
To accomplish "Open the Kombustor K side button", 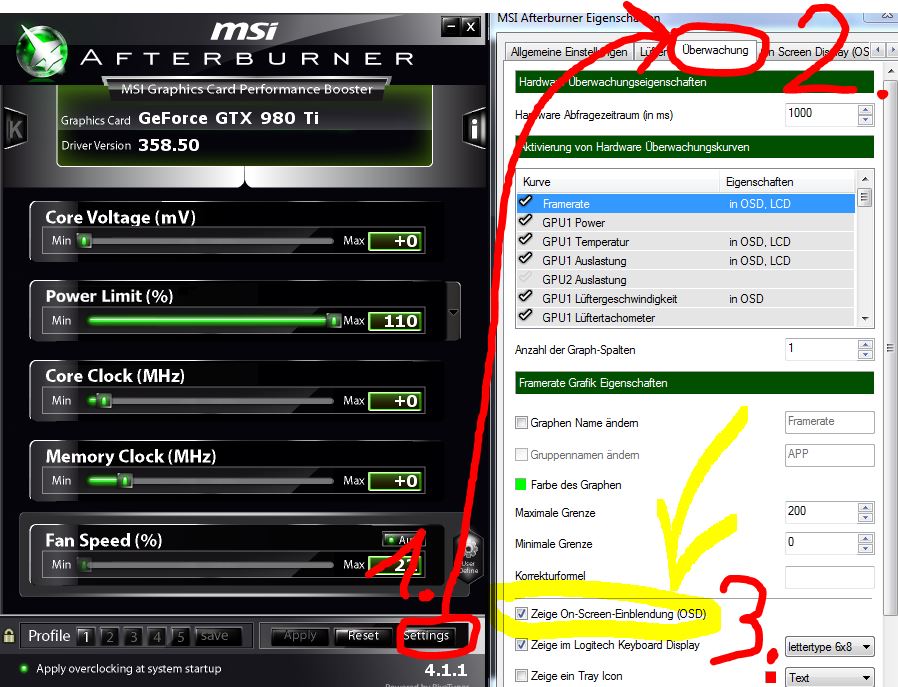I will pyautogui.click(x=15, y=129).
